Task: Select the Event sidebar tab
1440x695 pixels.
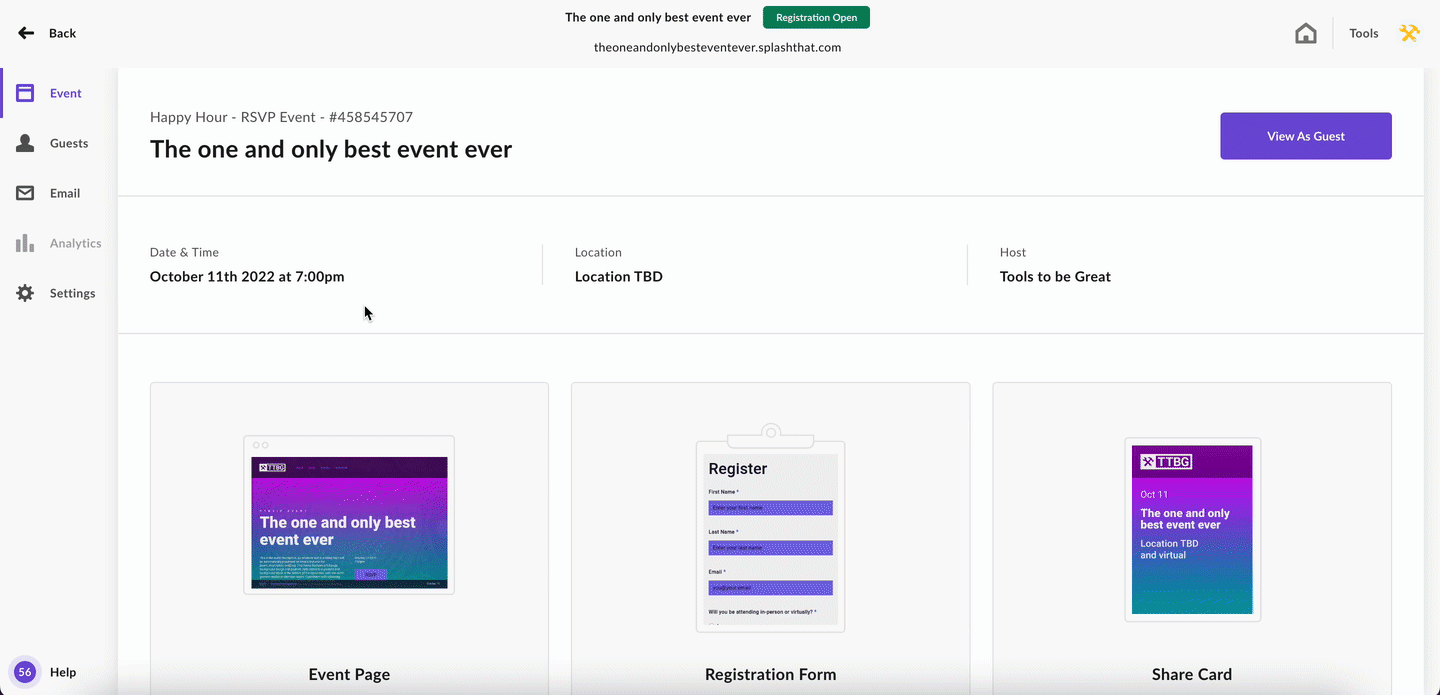Action: (66, 93)
